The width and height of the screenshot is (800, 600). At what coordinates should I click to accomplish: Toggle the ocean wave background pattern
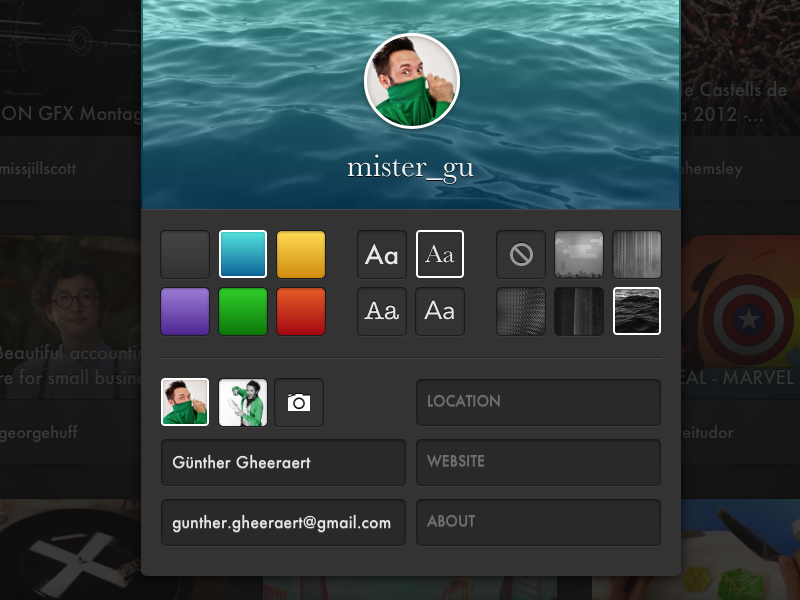637,311
